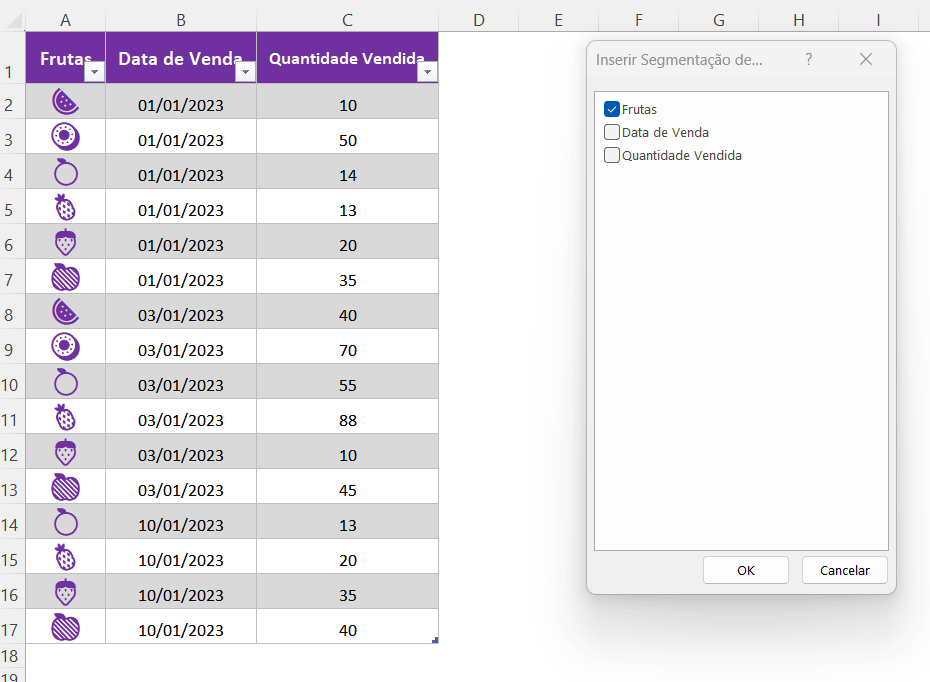Select the striped melon icon in row 7
Screen dimensions: 930x682
(65, 278)
